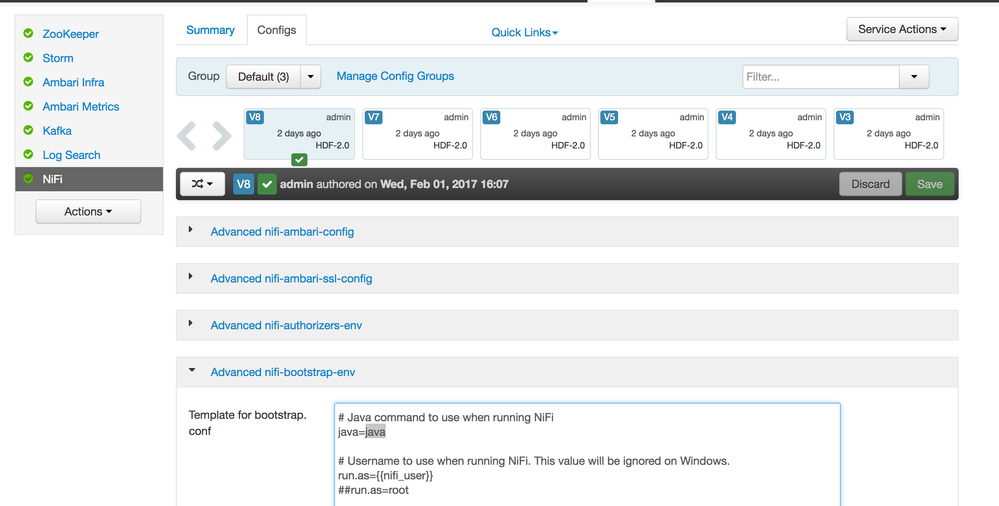
Task: Switch to the Configs tab
Action: 277,30
